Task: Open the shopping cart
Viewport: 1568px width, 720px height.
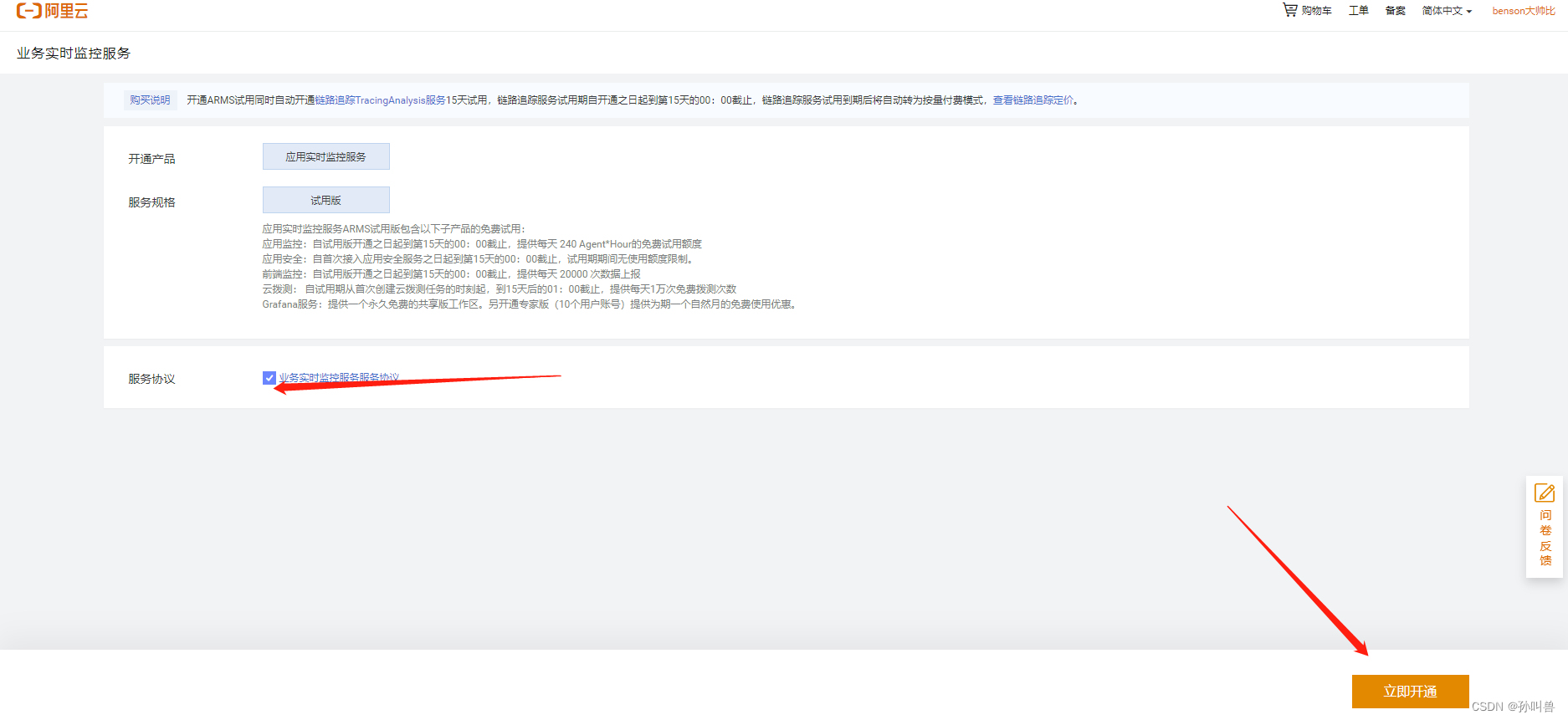Action: click(1307, 11)
